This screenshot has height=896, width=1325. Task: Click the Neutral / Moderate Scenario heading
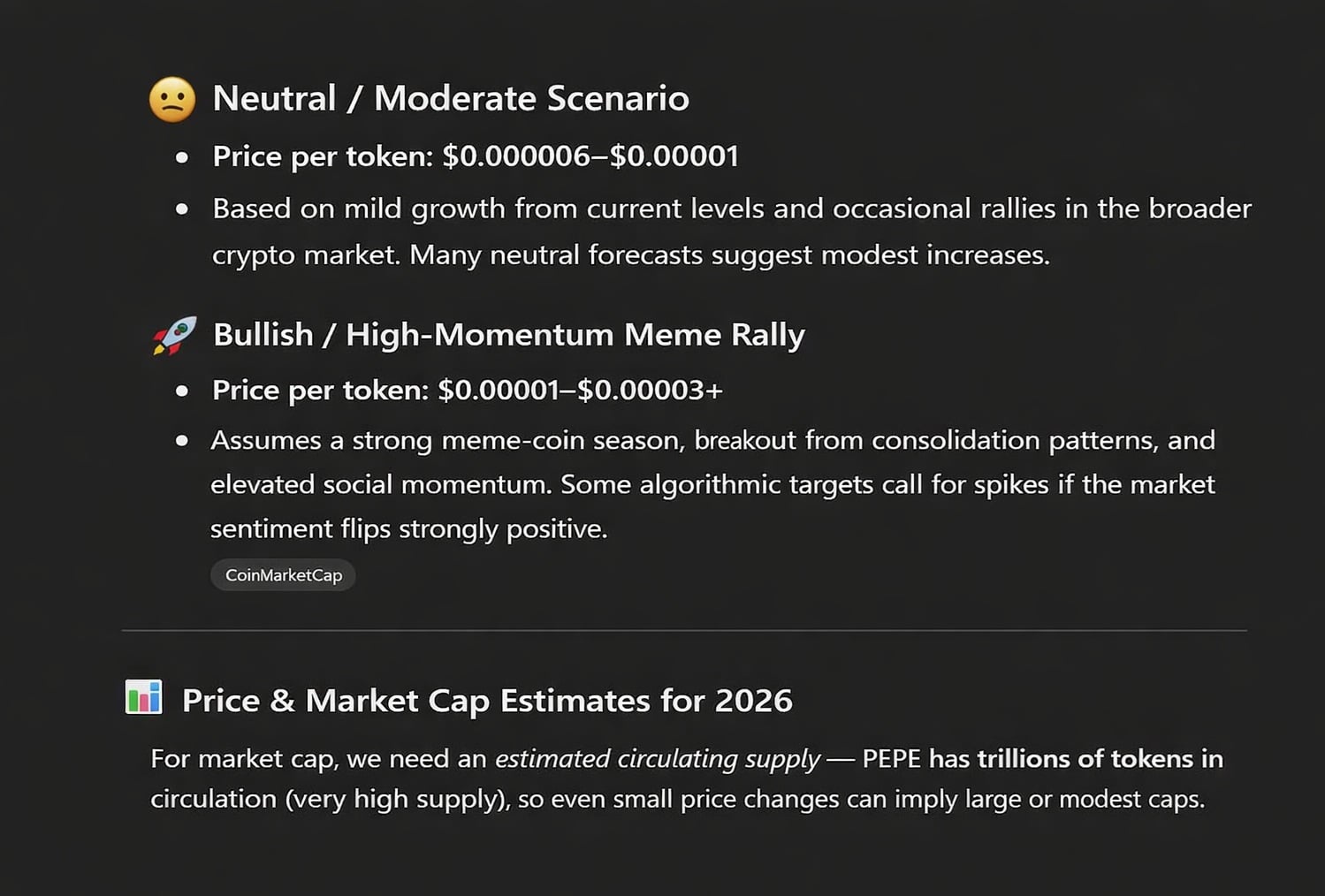[x=450, y=98]
